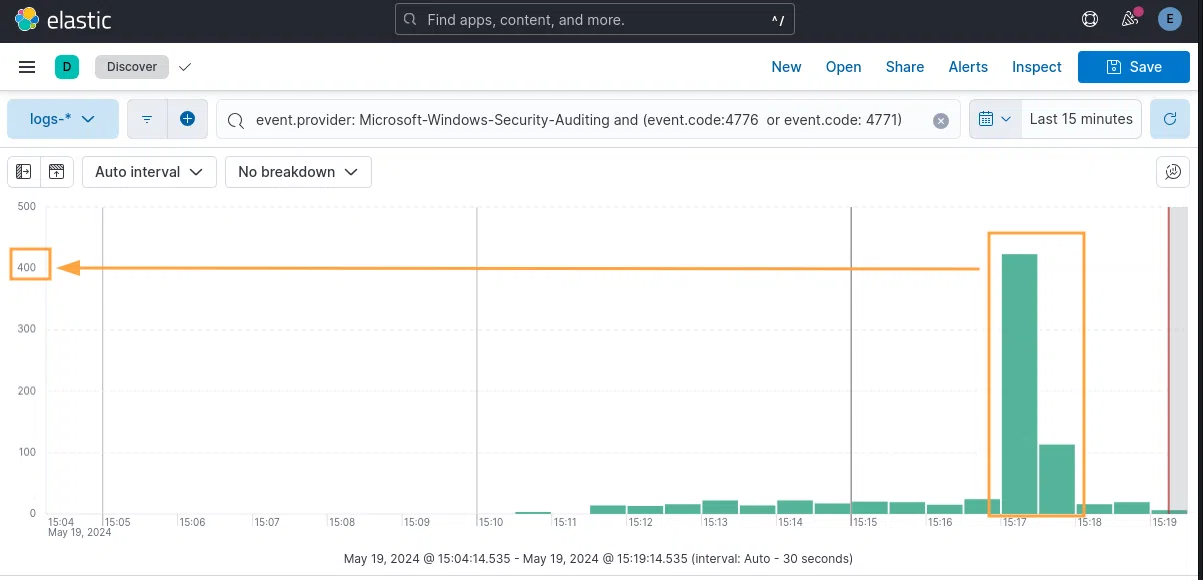The height and width of the screenshot is (580, 1203).
Task: Open the calendar quick time menu
Action: [995, 119]
